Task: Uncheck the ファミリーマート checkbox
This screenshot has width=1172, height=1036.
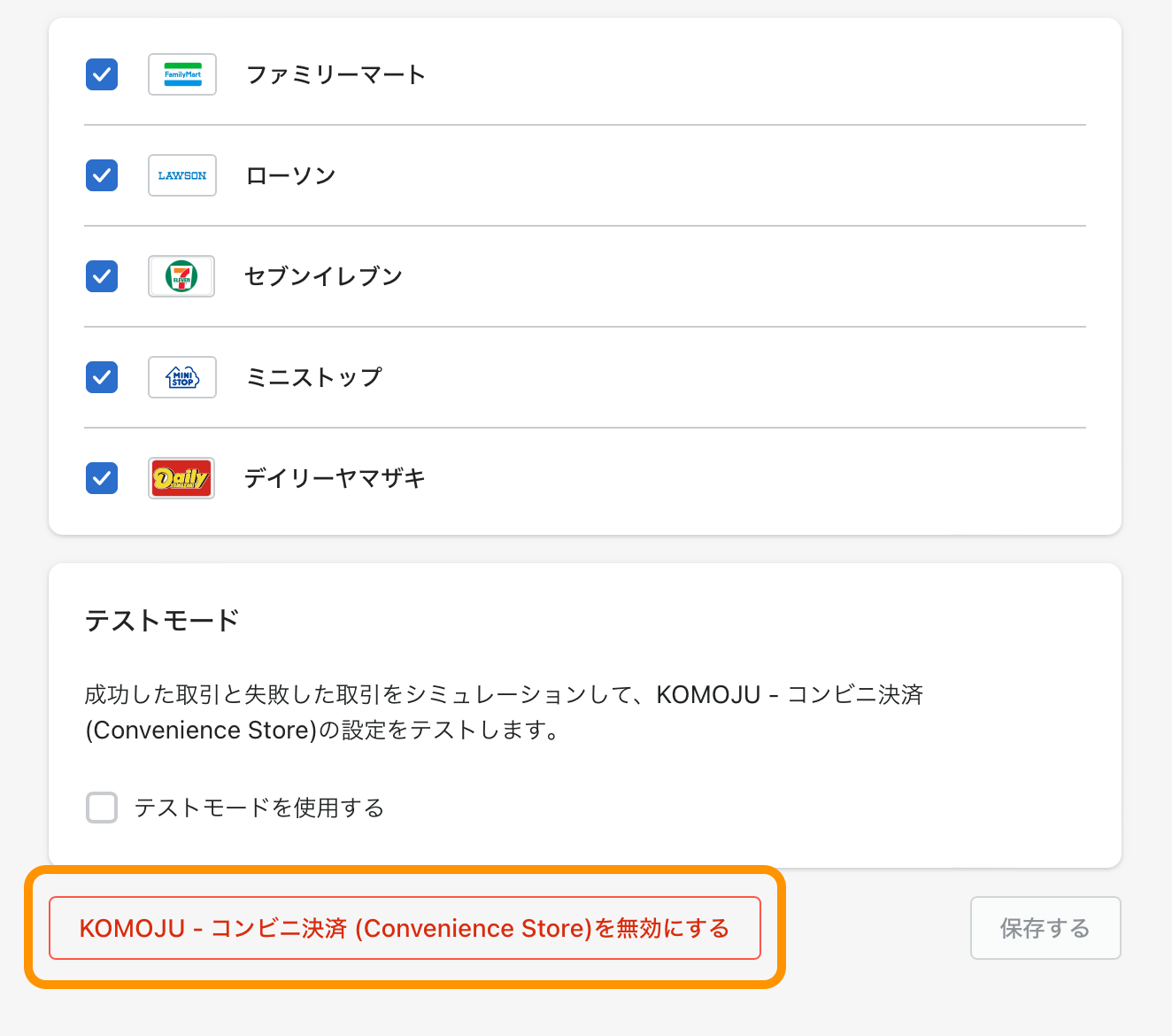Action: 102,74
